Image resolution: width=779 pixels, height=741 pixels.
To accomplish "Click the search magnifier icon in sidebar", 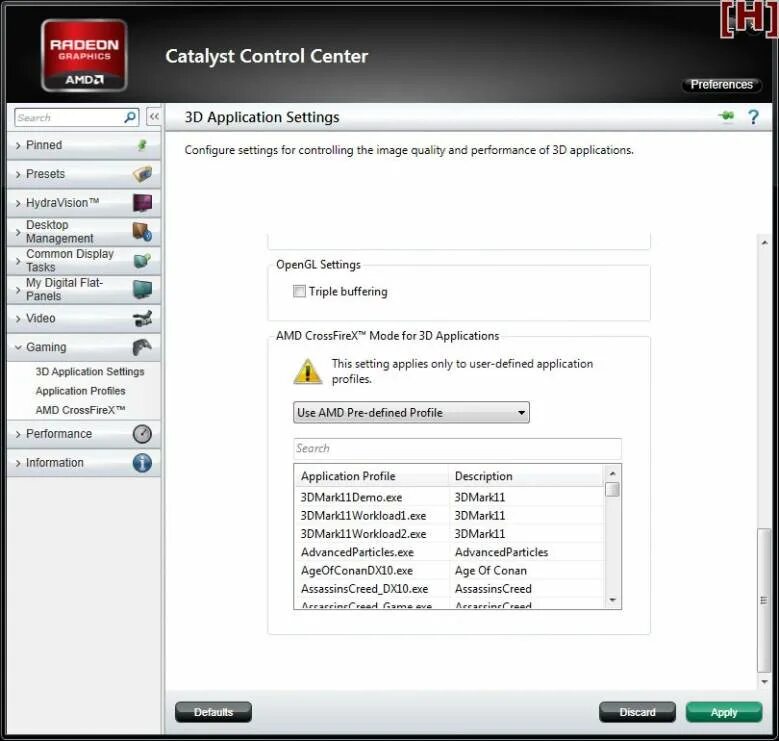I will click(130, 117).
